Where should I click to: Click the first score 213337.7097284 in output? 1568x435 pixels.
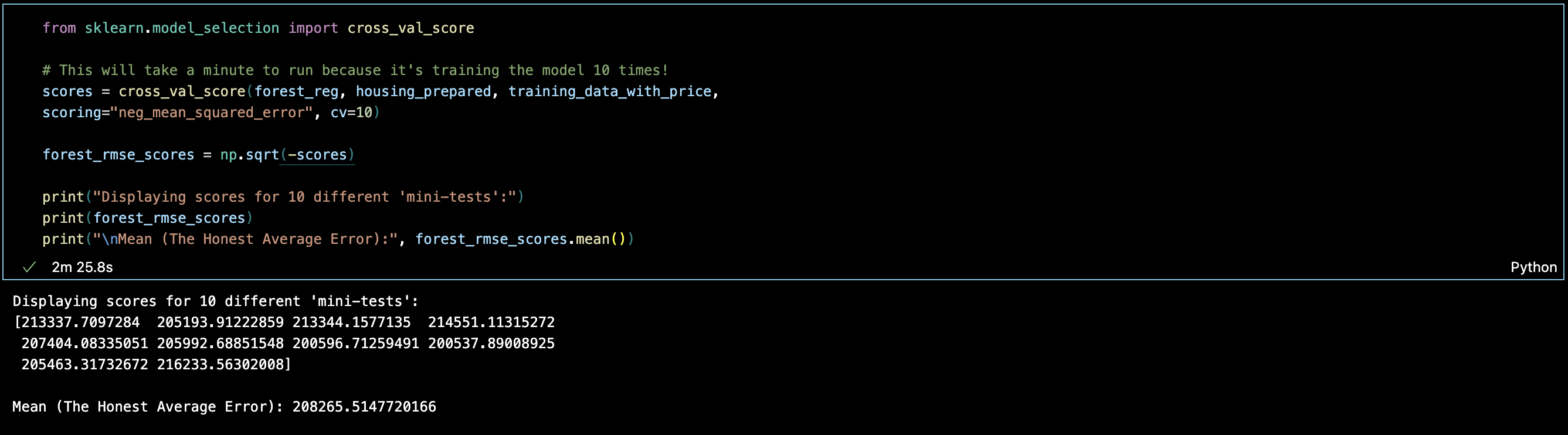click(80, 322)
